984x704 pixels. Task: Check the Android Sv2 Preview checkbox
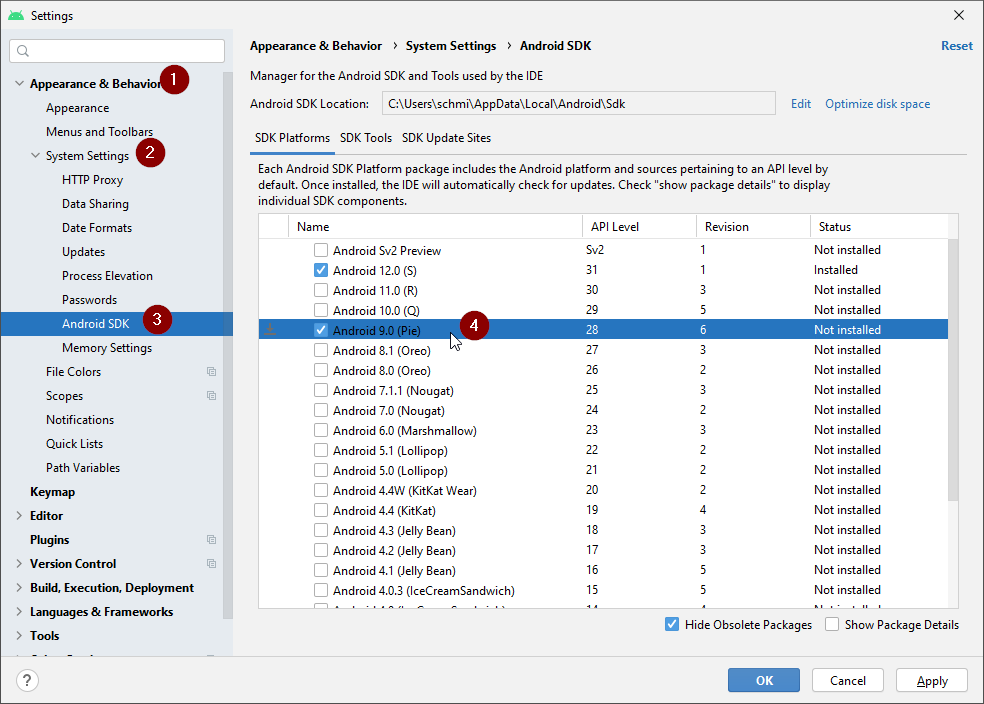tap(321, 250)
